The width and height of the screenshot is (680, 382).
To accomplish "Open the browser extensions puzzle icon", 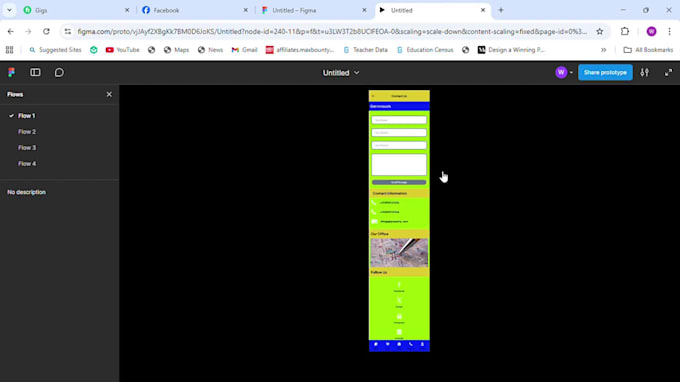I will (624, 31).
